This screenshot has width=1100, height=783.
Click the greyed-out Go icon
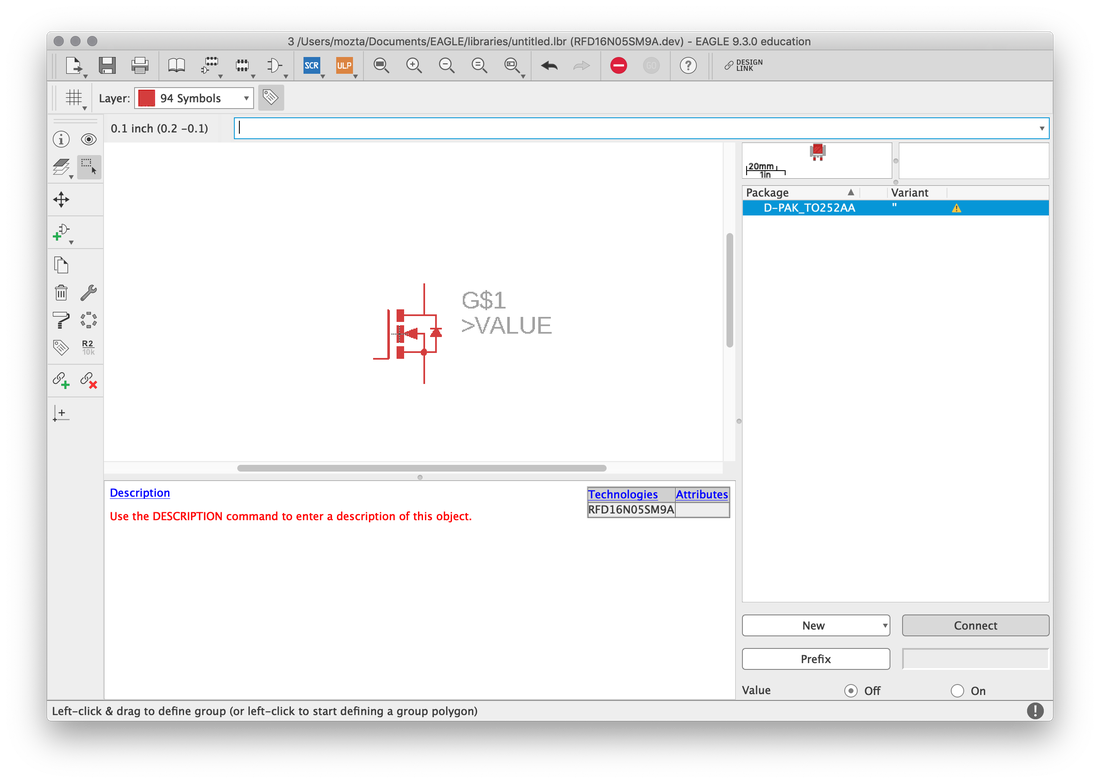[651, 66]
